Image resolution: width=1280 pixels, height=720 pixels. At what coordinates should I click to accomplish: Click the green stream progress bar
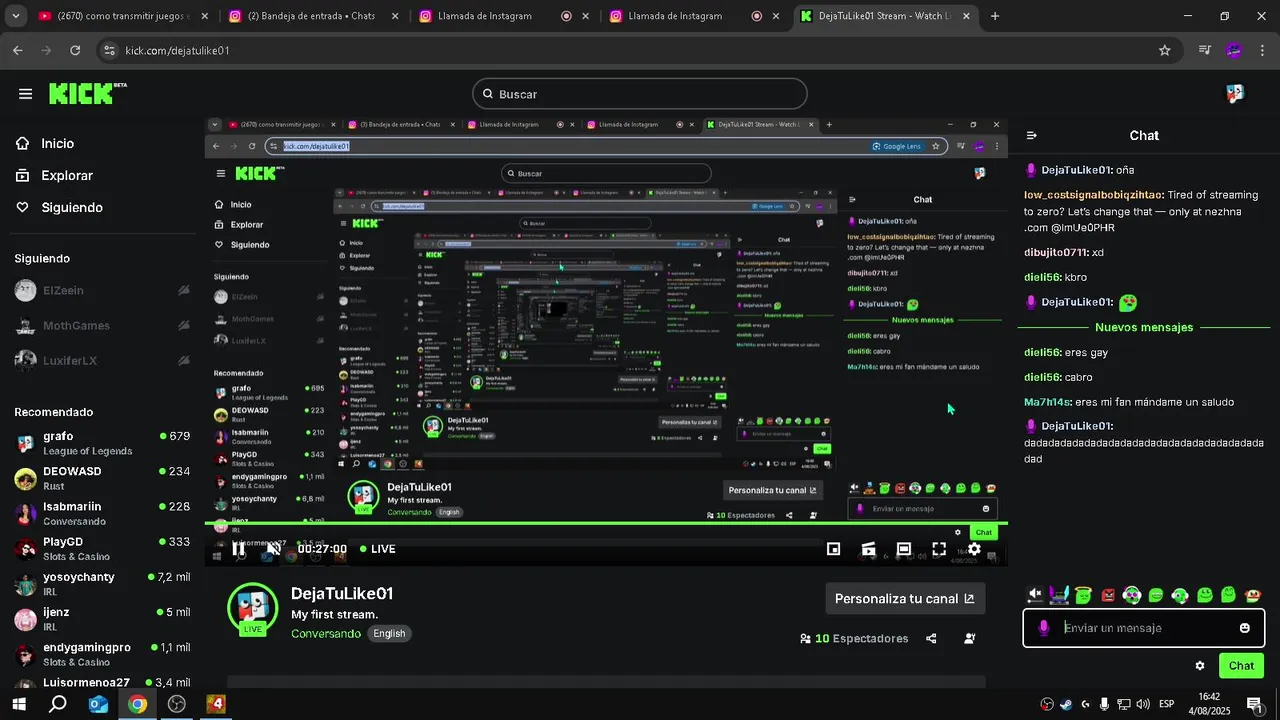pos(606,523)
